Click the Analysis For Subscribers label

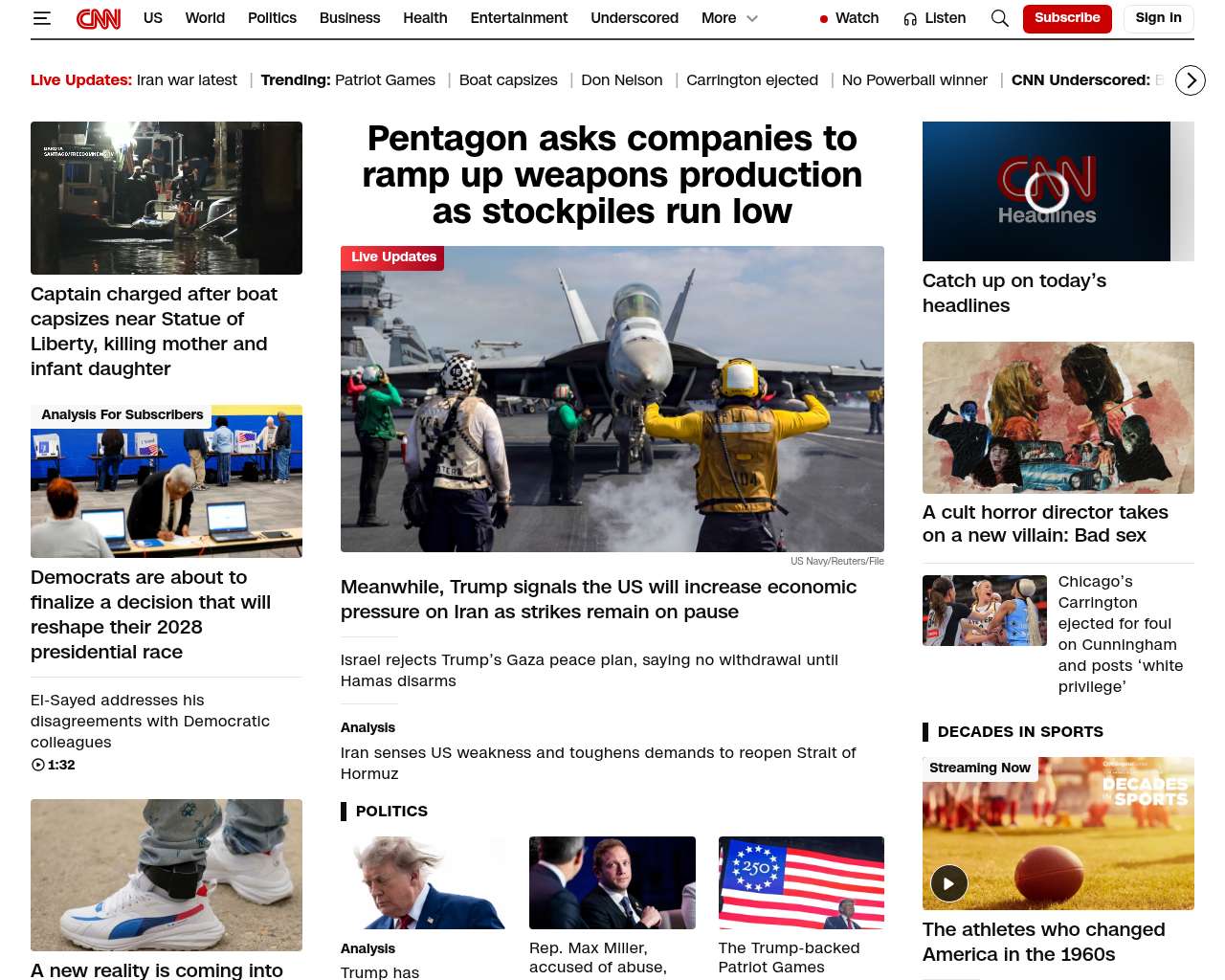122,415
